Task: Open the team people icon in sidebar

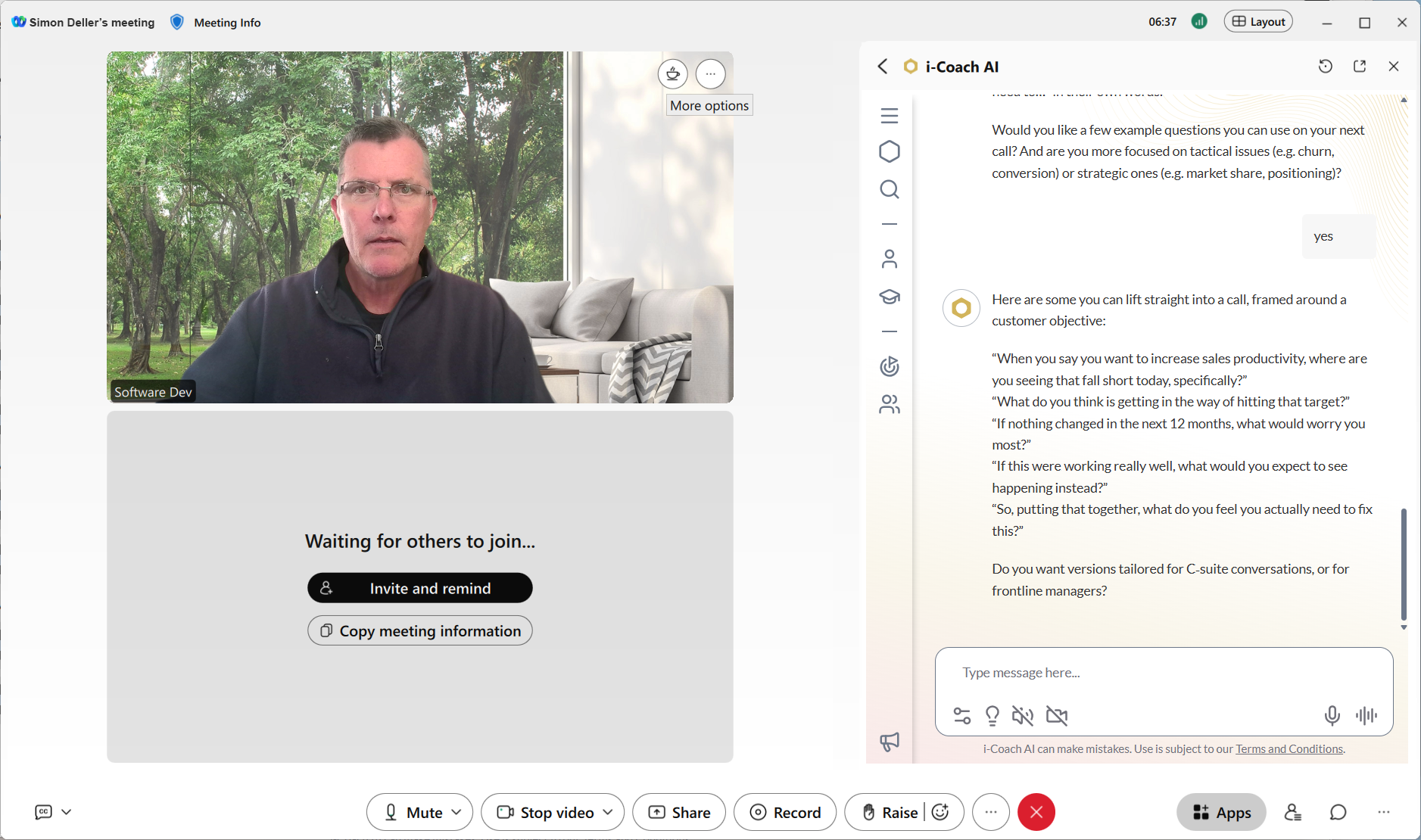Action: 890,405
